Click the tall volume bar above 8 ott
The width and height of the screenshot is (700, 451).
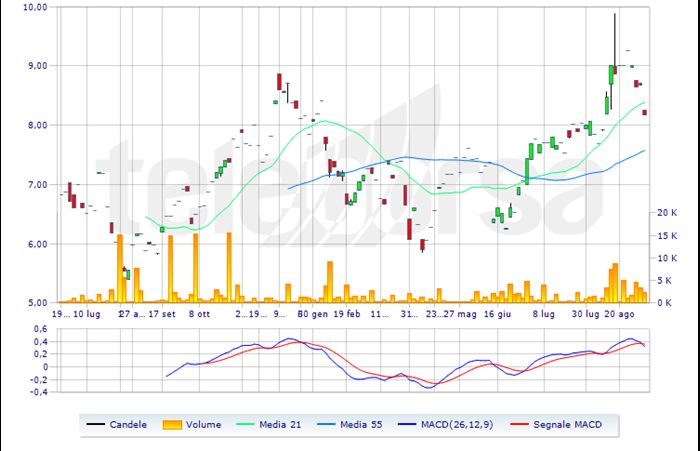[196, 268]
